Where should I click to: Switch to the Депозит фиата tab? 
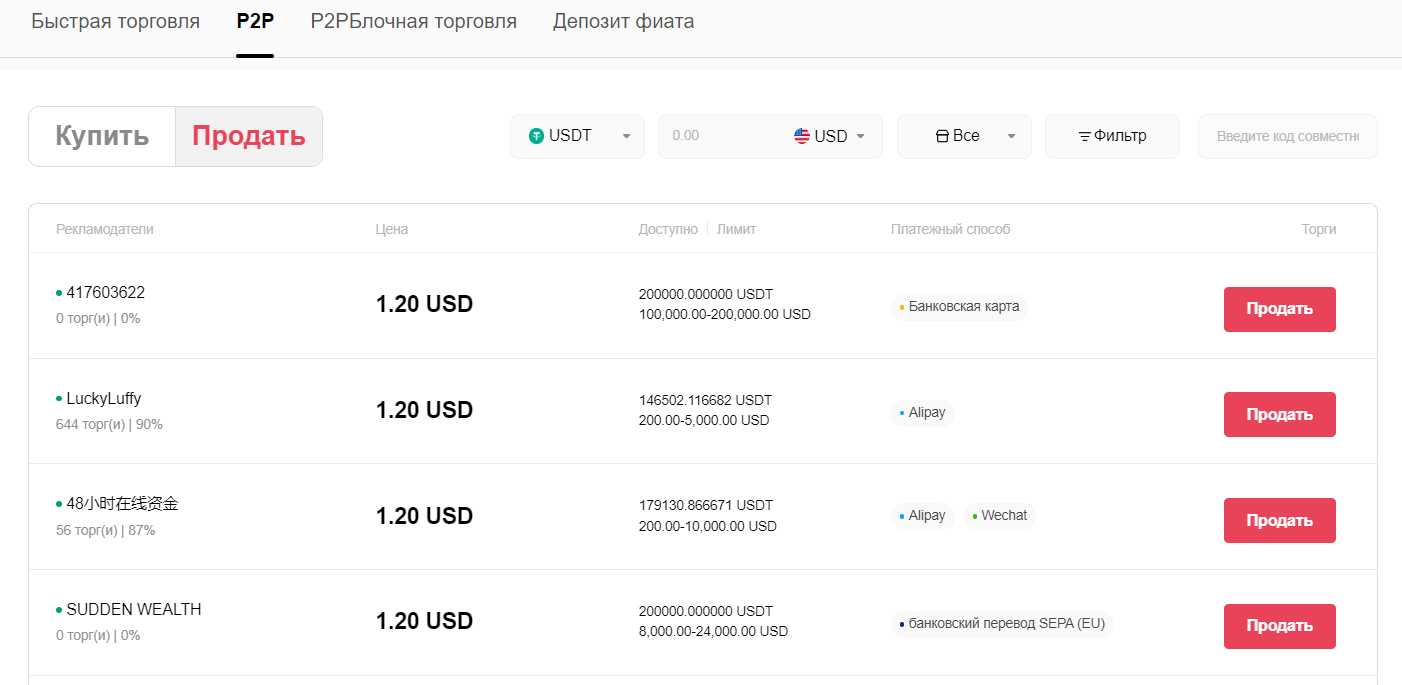coord(623,20)
